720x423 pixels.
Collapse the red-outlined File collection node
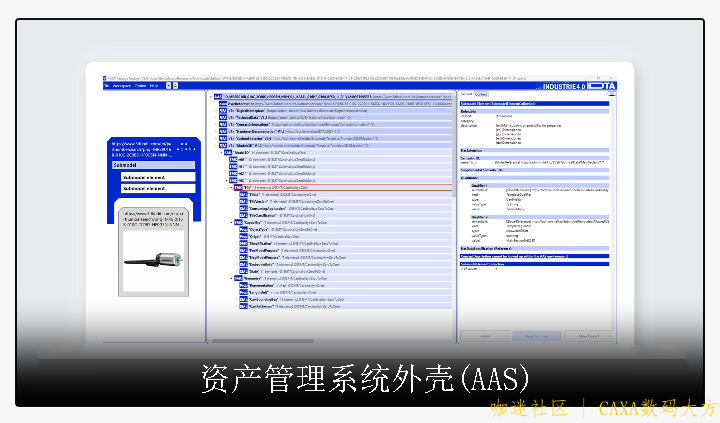(231, 187)
